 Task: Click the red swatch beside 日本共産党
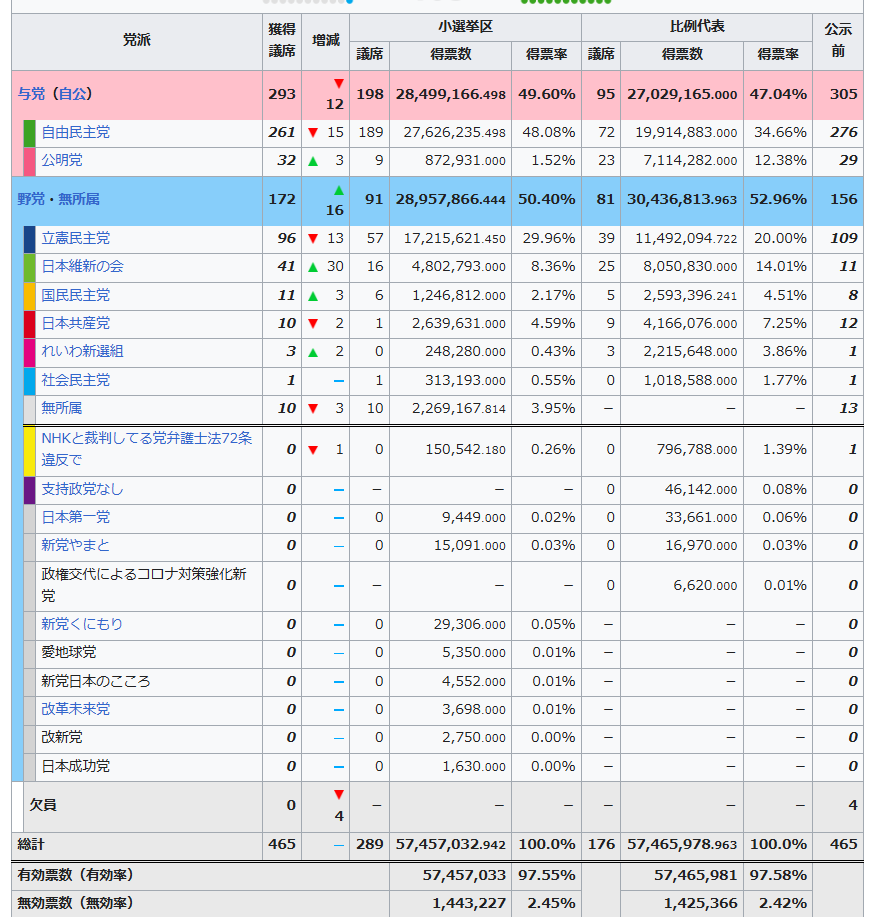click(29, 325)
